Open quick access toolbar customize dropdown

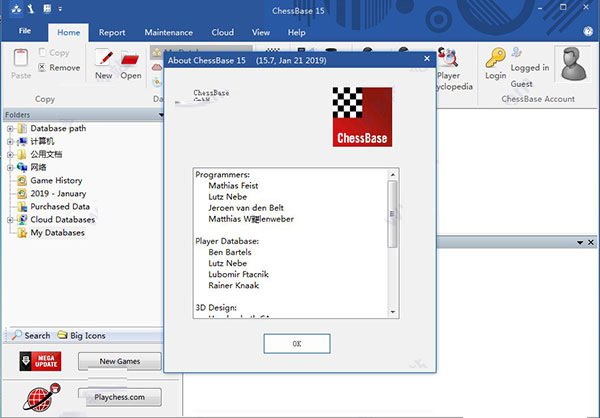[x=60, y=9]
